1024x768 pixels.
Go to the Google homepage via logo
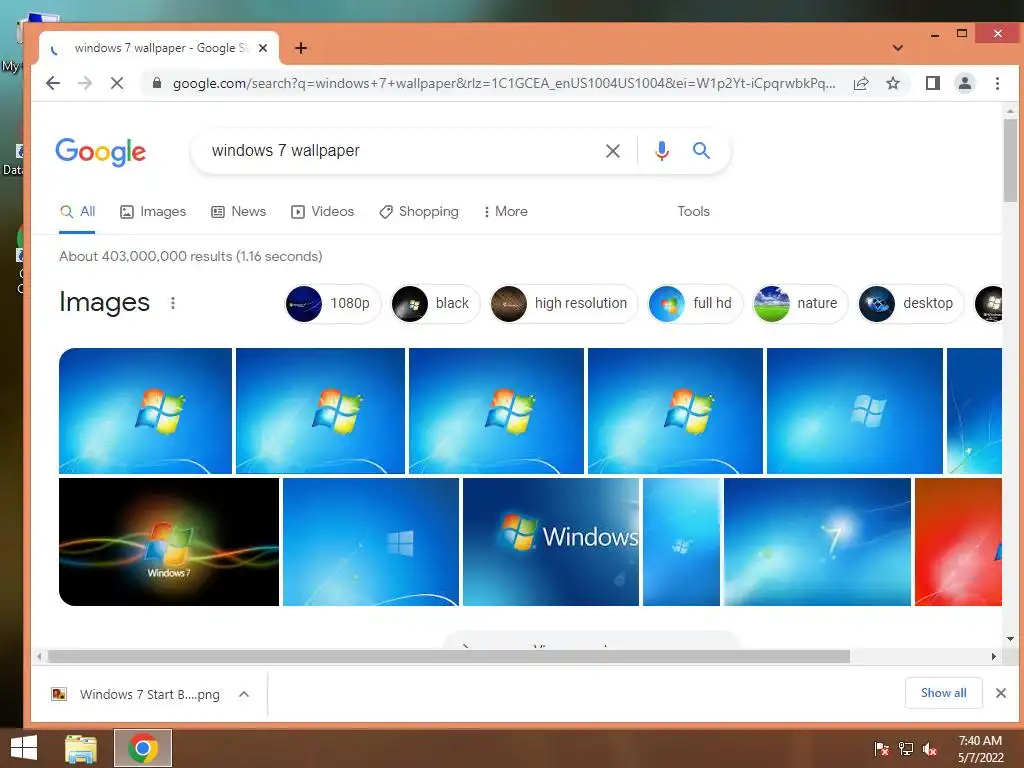point(101,152)
